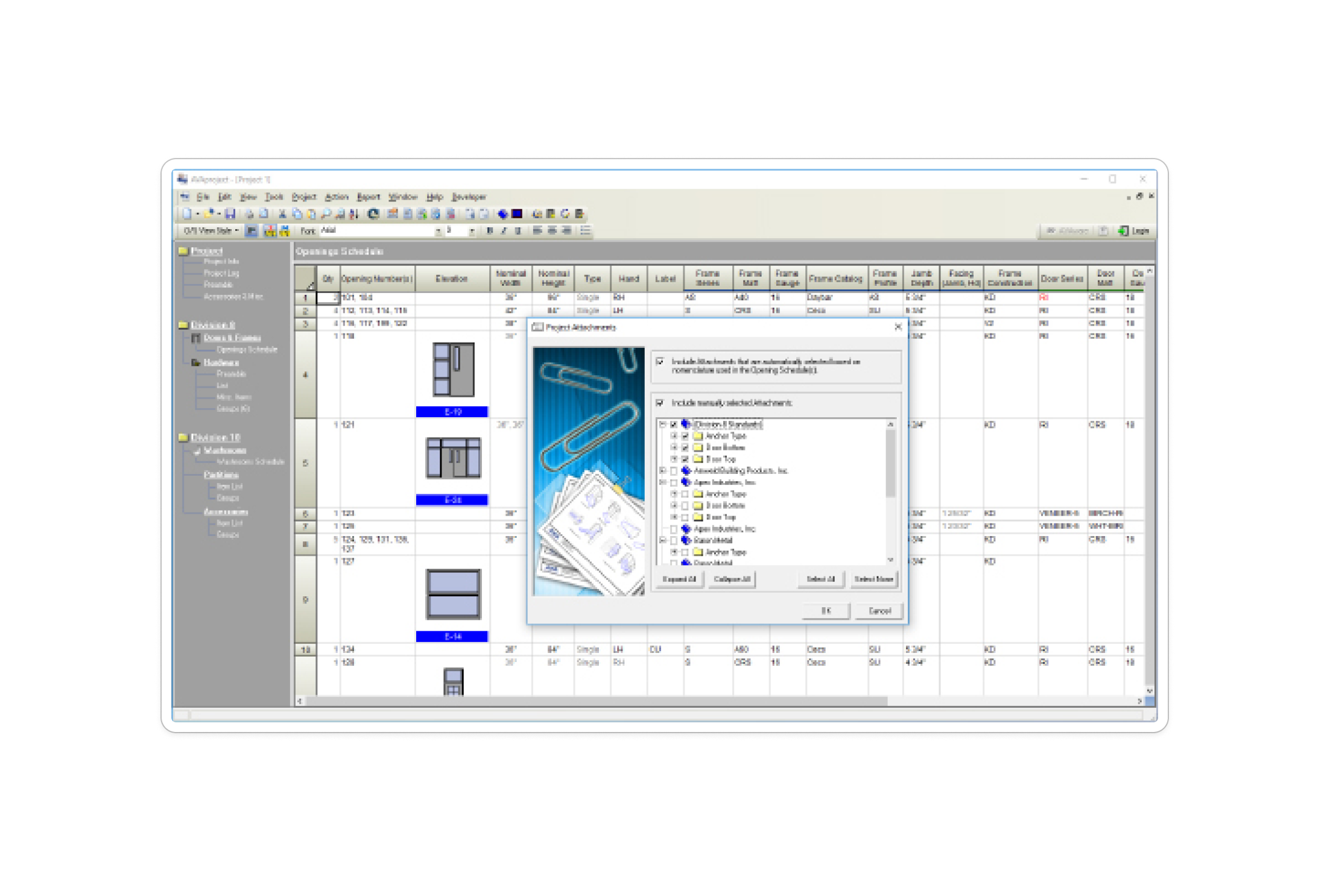Uncheck first Anchor Type folder checkbox

click(685, 436)
